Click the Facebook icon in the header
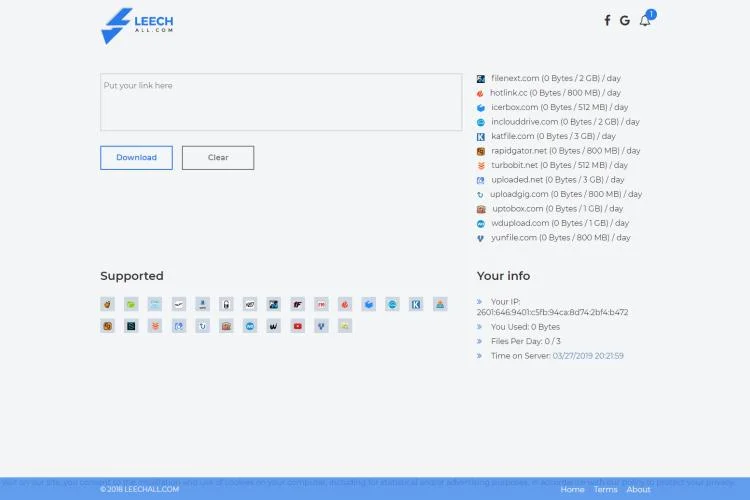The image size is (750, 500). point(607,20)
